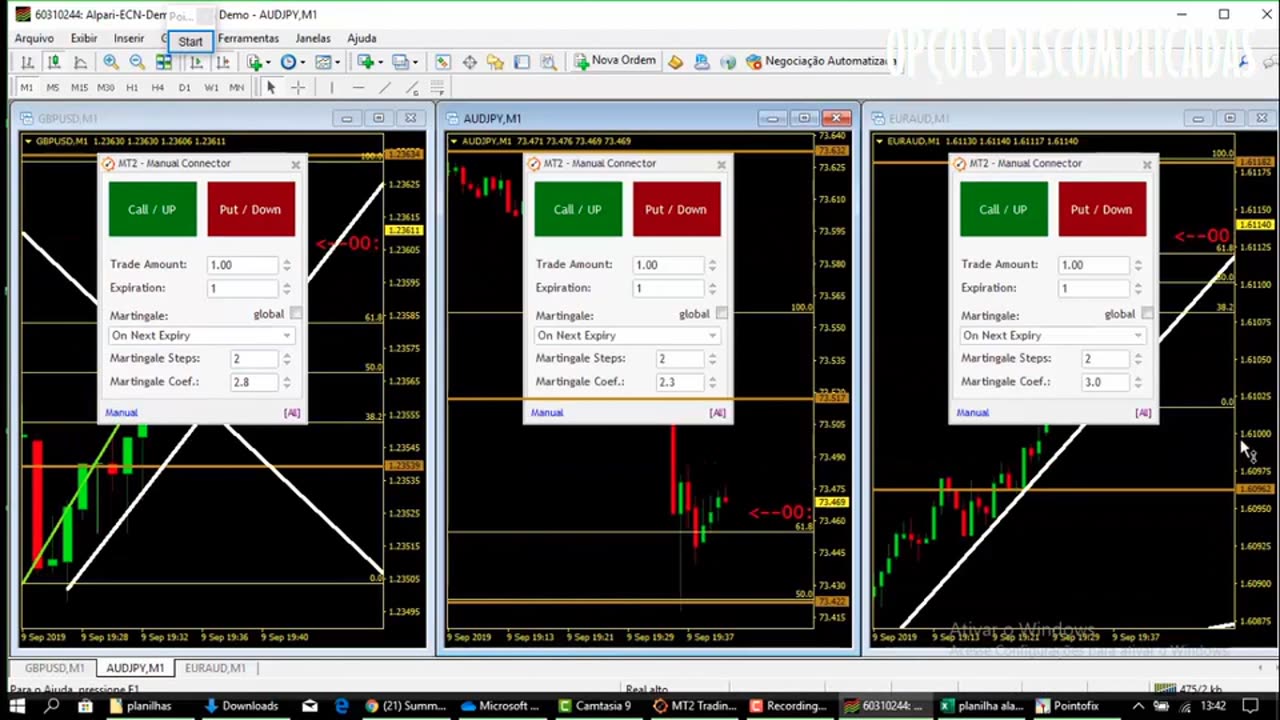
Task: Switch timeframe to D1
Action: point(184,88)
